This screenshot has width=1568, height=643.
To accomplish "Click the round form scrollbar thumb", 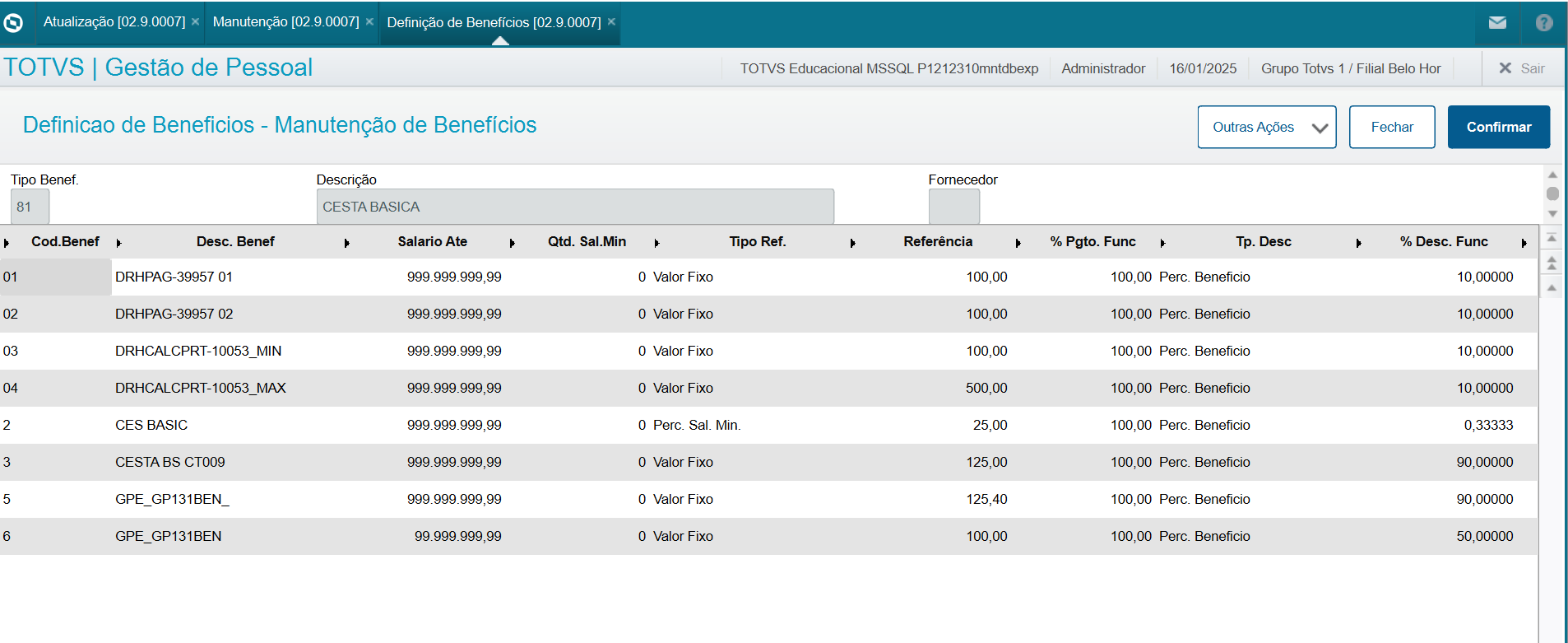I will coord(1552,193).
